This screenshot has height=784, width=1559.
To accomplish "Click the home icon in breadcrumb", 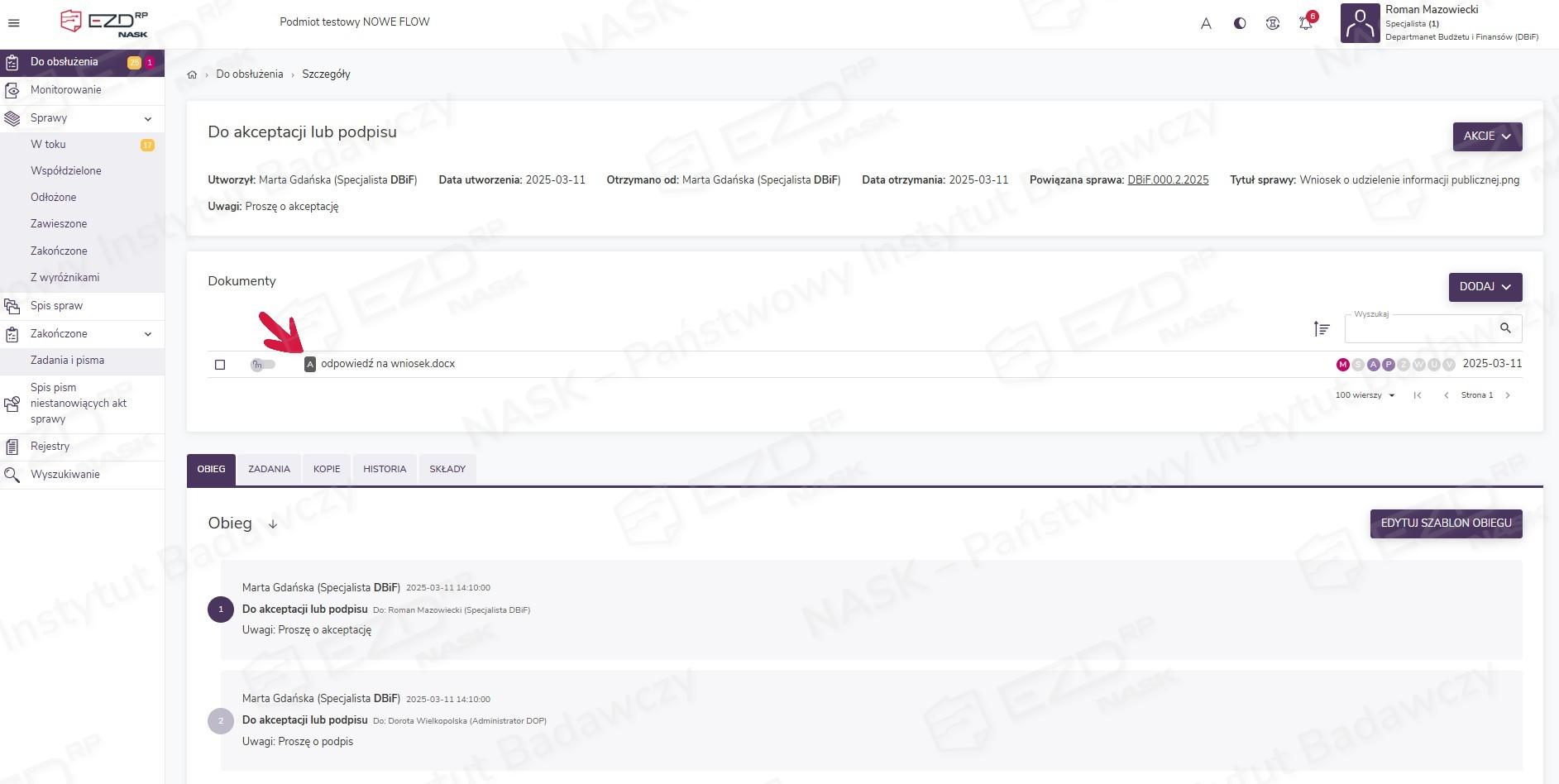I will pos(192,74).
